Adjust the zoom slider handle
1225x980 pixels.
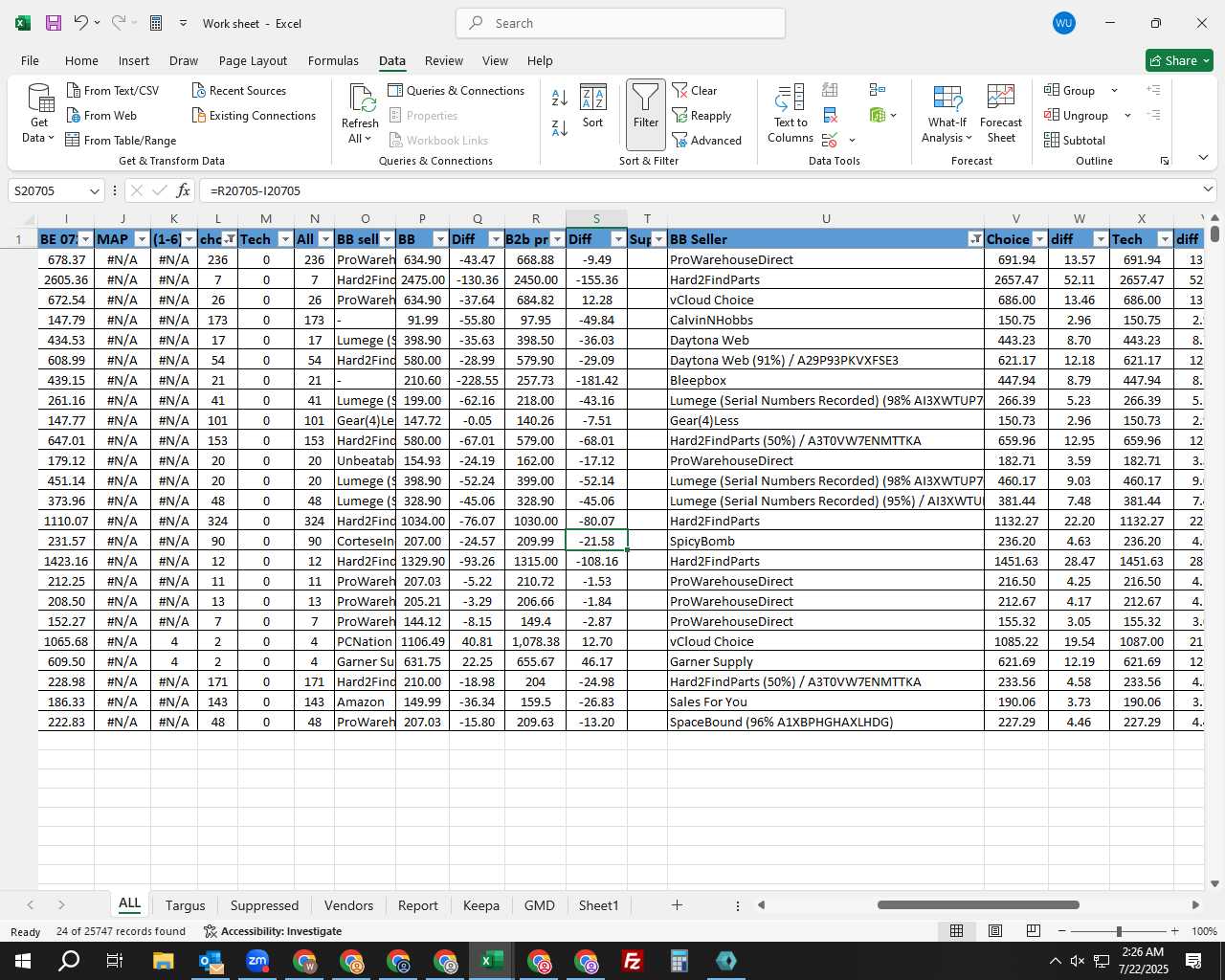[x=1119, y=931]
